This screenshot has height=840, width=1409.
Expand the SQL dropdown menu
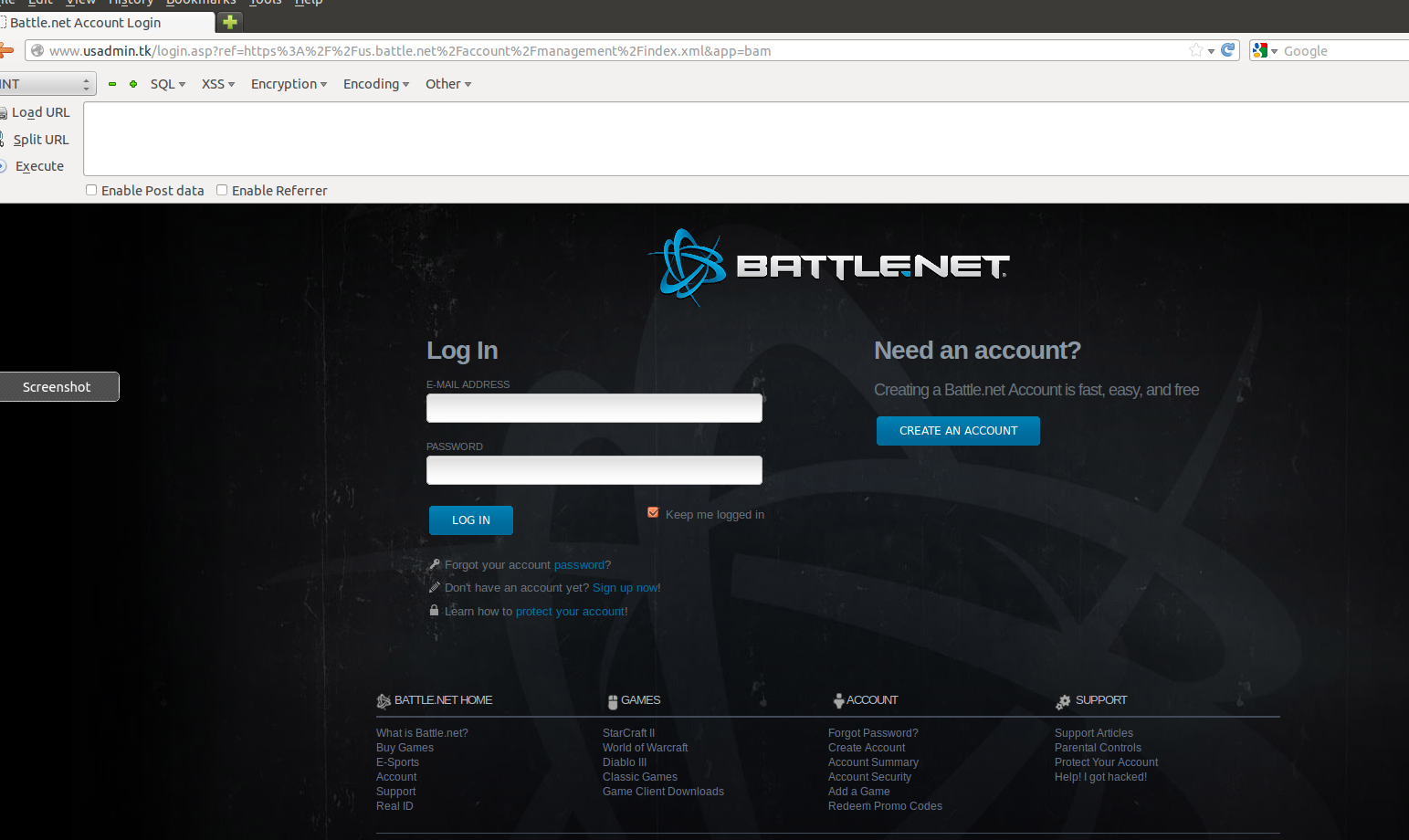point(167,84)
